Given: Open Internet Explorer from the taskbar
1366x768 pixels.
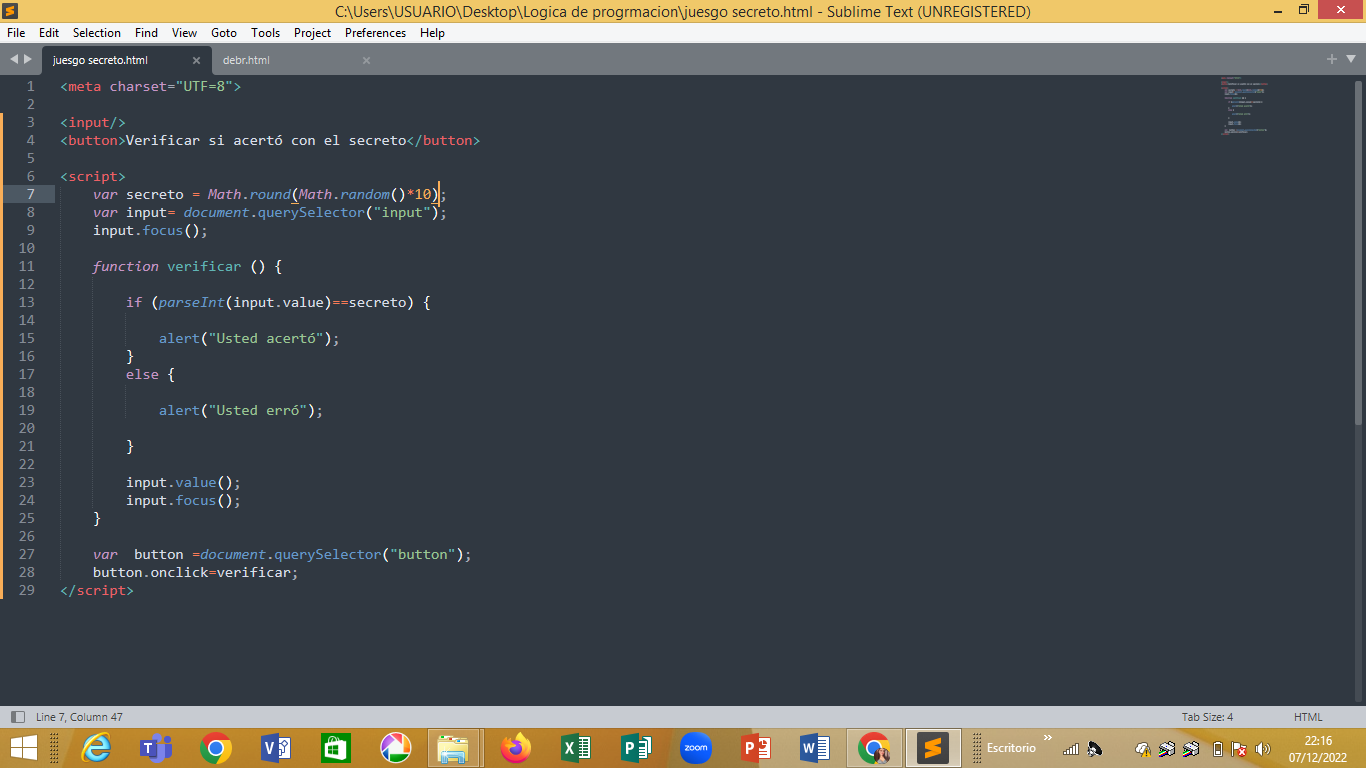Looking at the screenshot, I should pos(97,748).
